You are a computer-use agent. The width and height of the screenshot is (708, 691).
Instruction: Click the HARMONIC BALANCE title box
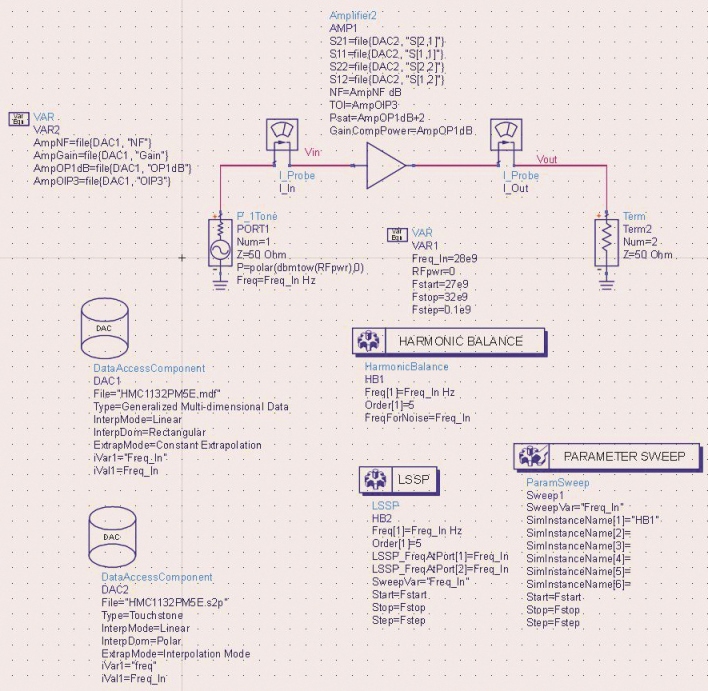460,341
